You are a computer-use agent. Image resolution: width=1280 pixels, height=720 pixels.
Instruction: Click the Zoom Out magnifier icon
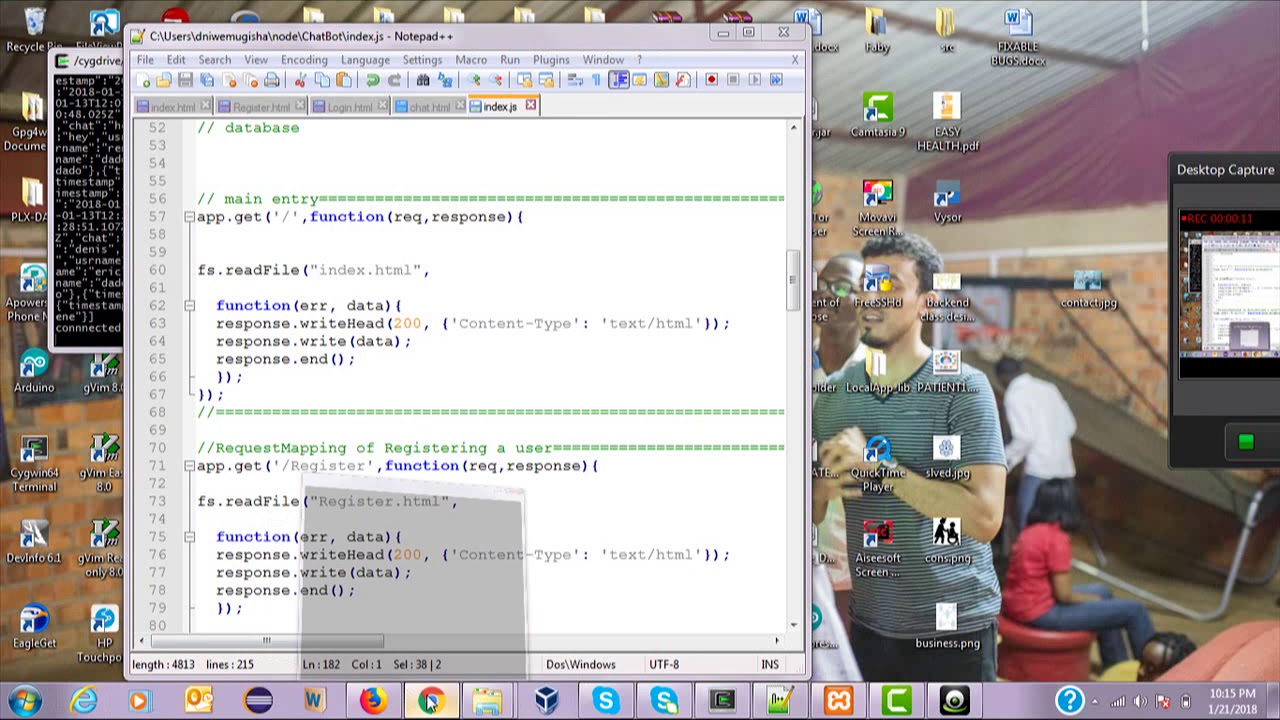[x=496, y=80]
